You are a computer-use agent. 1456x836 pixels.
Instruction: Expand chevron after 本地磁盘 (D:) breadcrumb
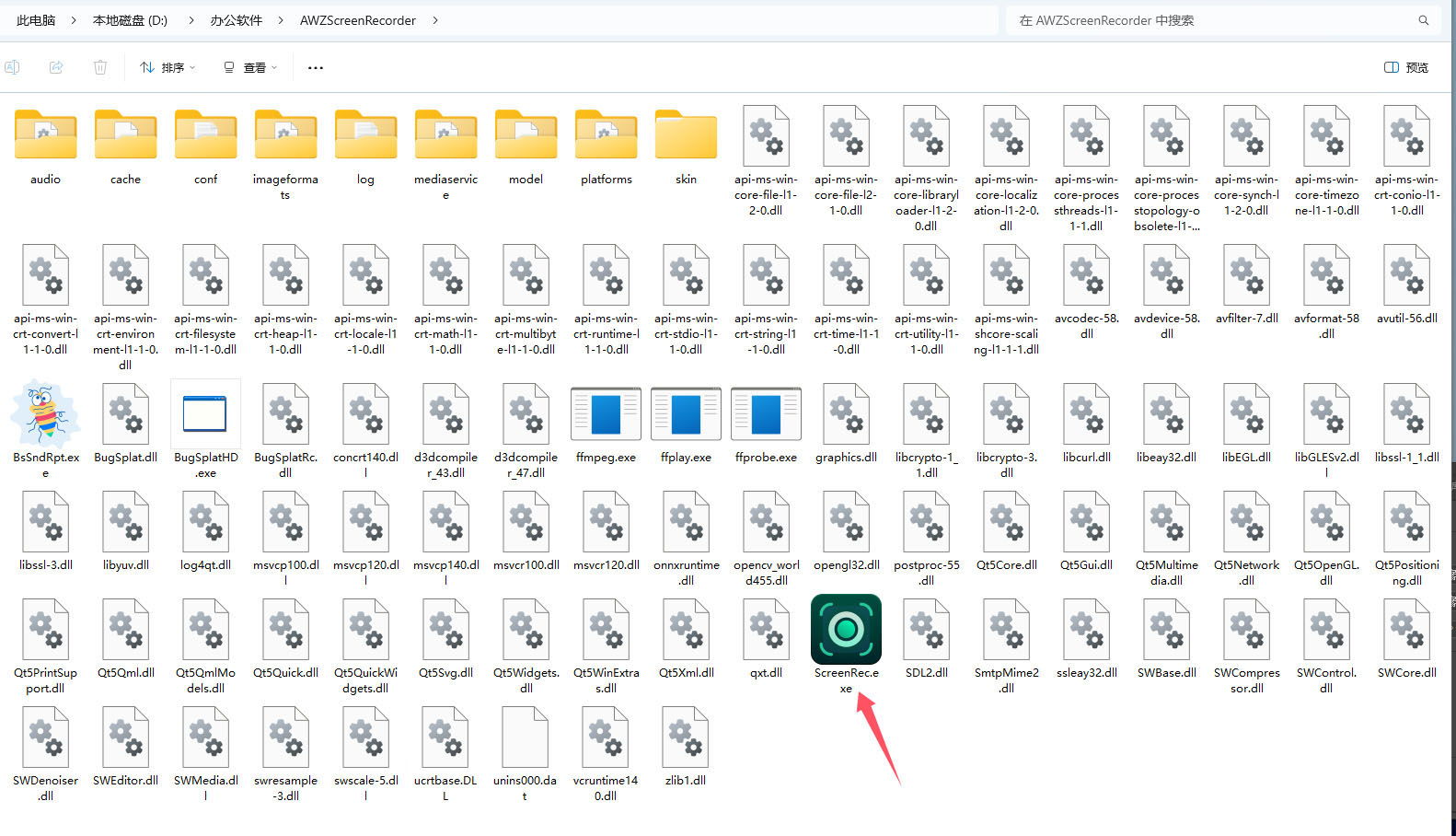[191, 20]
